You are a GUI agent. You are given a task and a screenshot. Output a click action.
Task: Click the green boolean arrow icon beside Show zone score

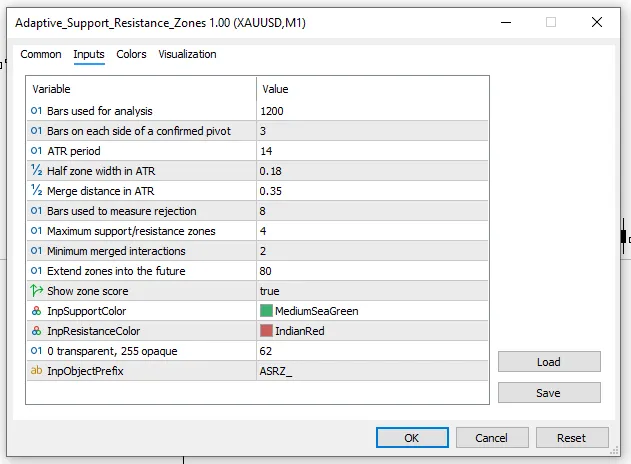point(36,290)
